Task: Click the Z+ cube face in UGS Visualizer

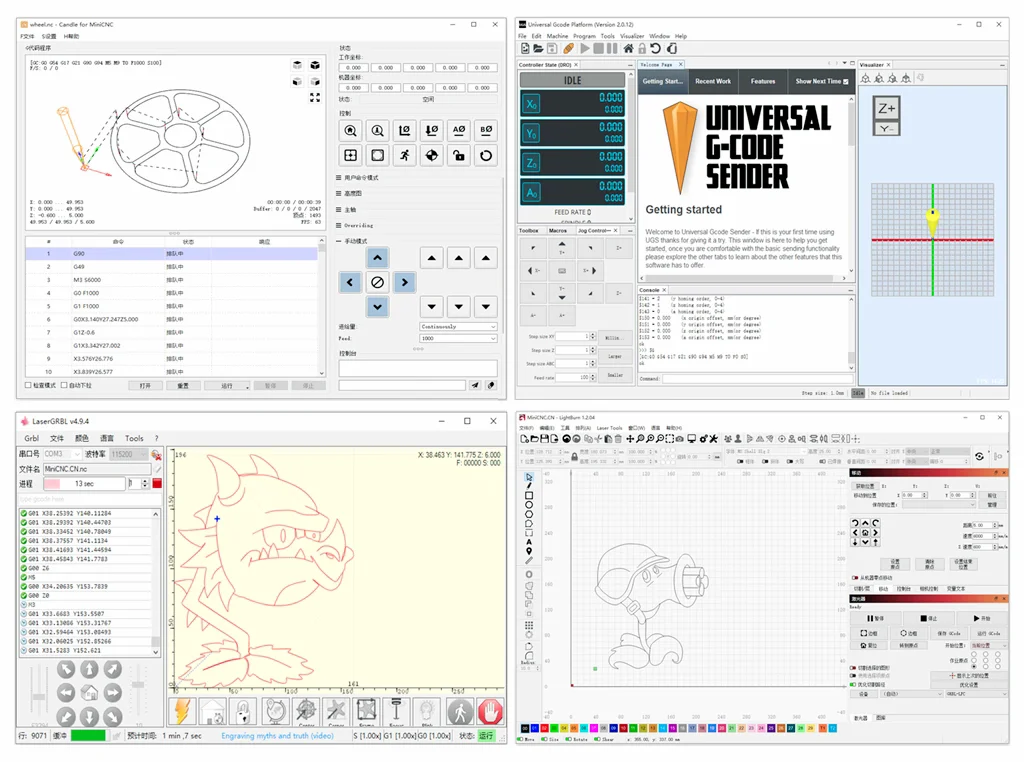Action: coord(887,108)
